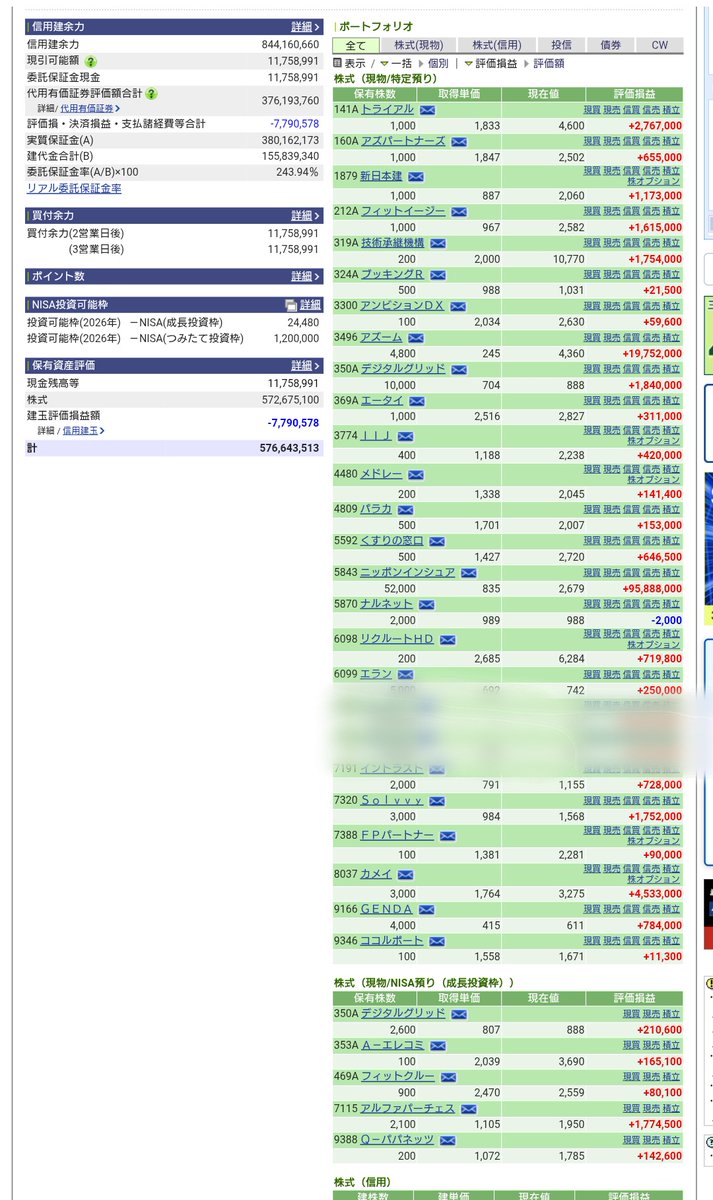Click the 委託保証金率 value 243.94%

[x=297, y=172]
